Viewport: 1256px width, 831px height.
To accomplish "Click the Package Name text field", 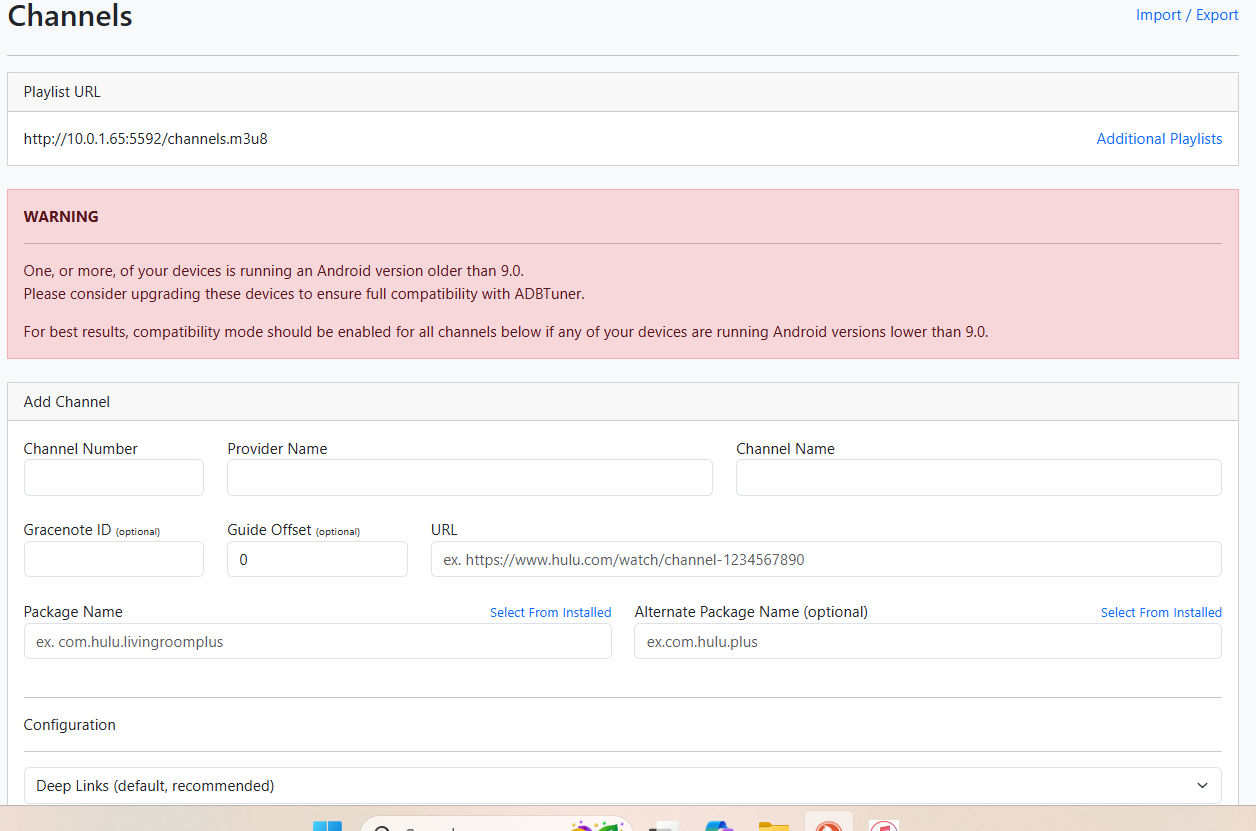I will pos(317,641).
